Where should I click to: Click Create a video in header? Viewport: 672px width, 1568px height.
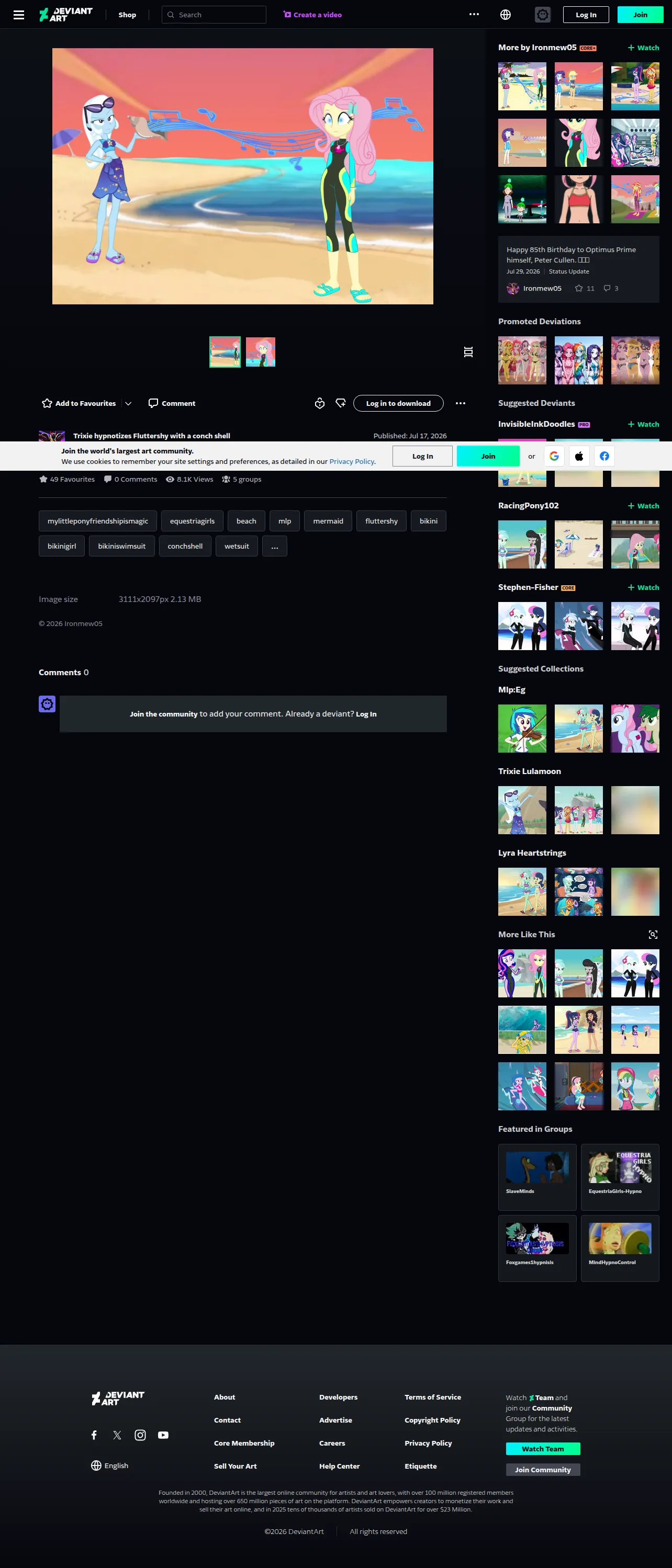(312, 15)
